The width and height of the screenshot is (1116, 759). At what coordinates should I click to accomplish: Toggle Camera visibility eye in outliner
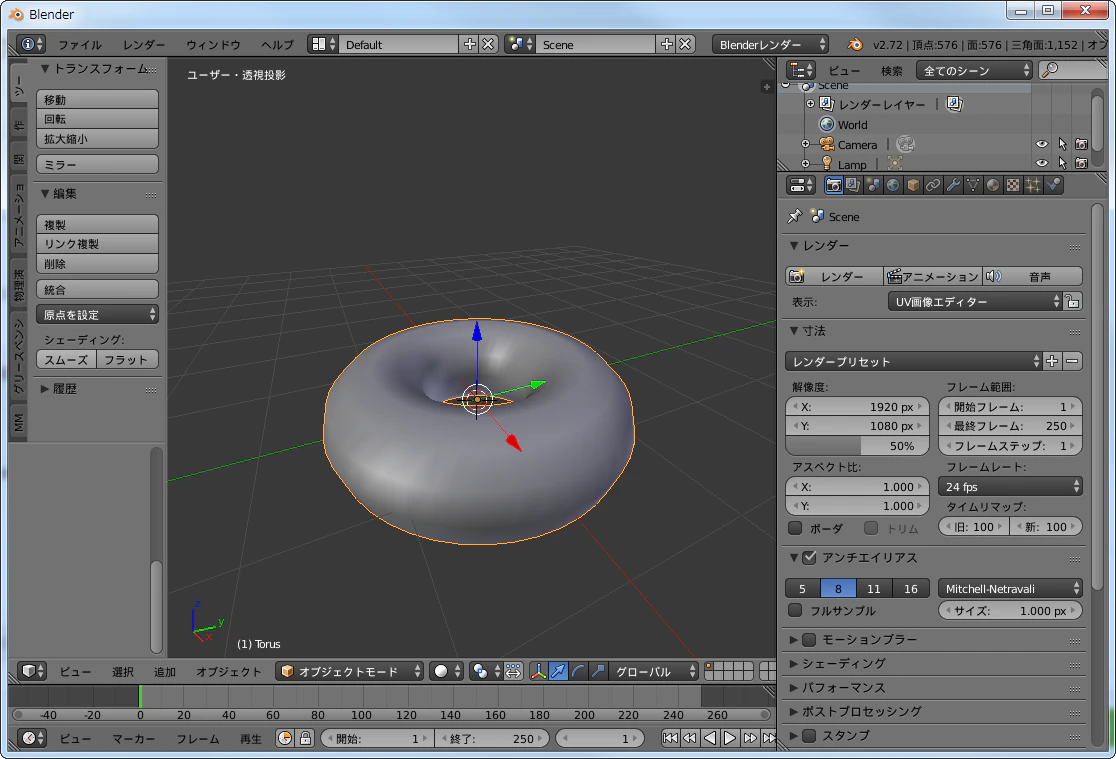[1042, 145]
